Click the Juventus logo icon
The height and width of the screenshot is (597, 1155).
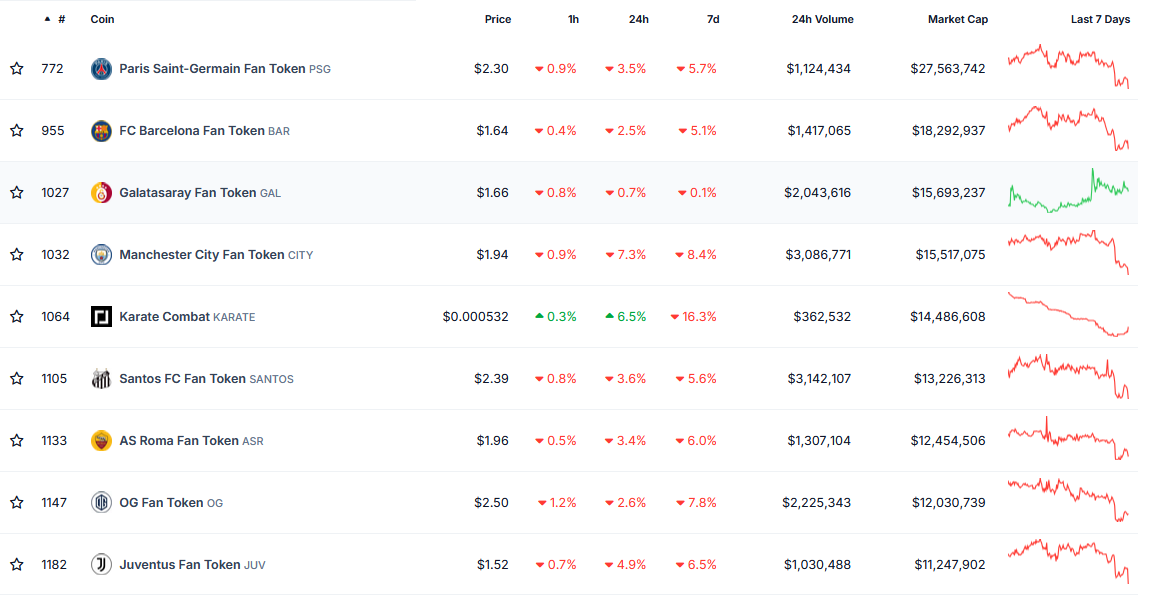pyautogui.click(x=101, y=564)
